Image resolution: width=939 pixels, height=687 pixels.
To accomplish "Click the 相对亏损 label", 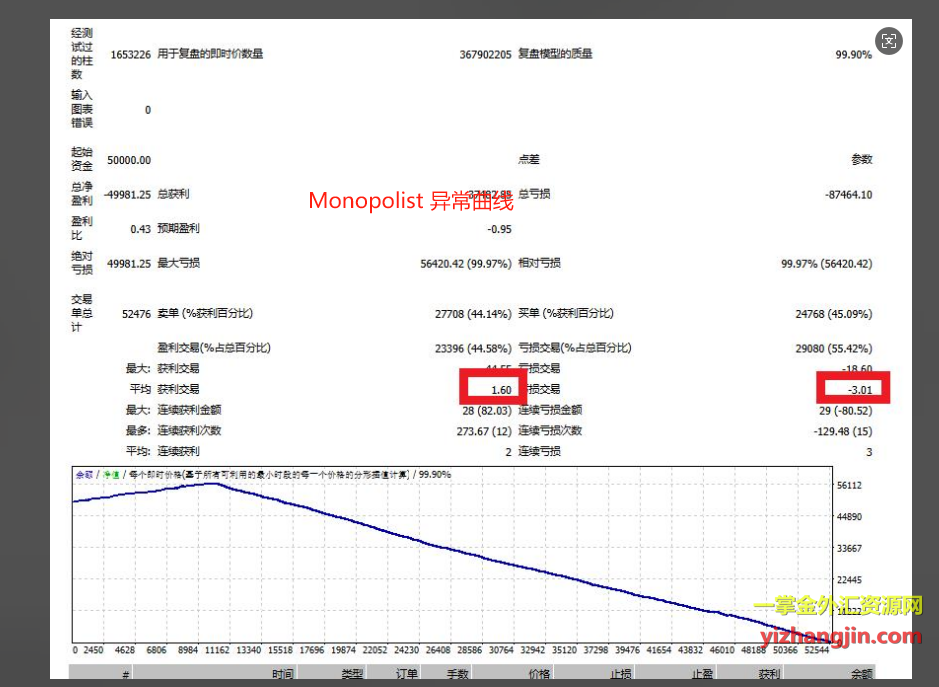I will [540, 263].
